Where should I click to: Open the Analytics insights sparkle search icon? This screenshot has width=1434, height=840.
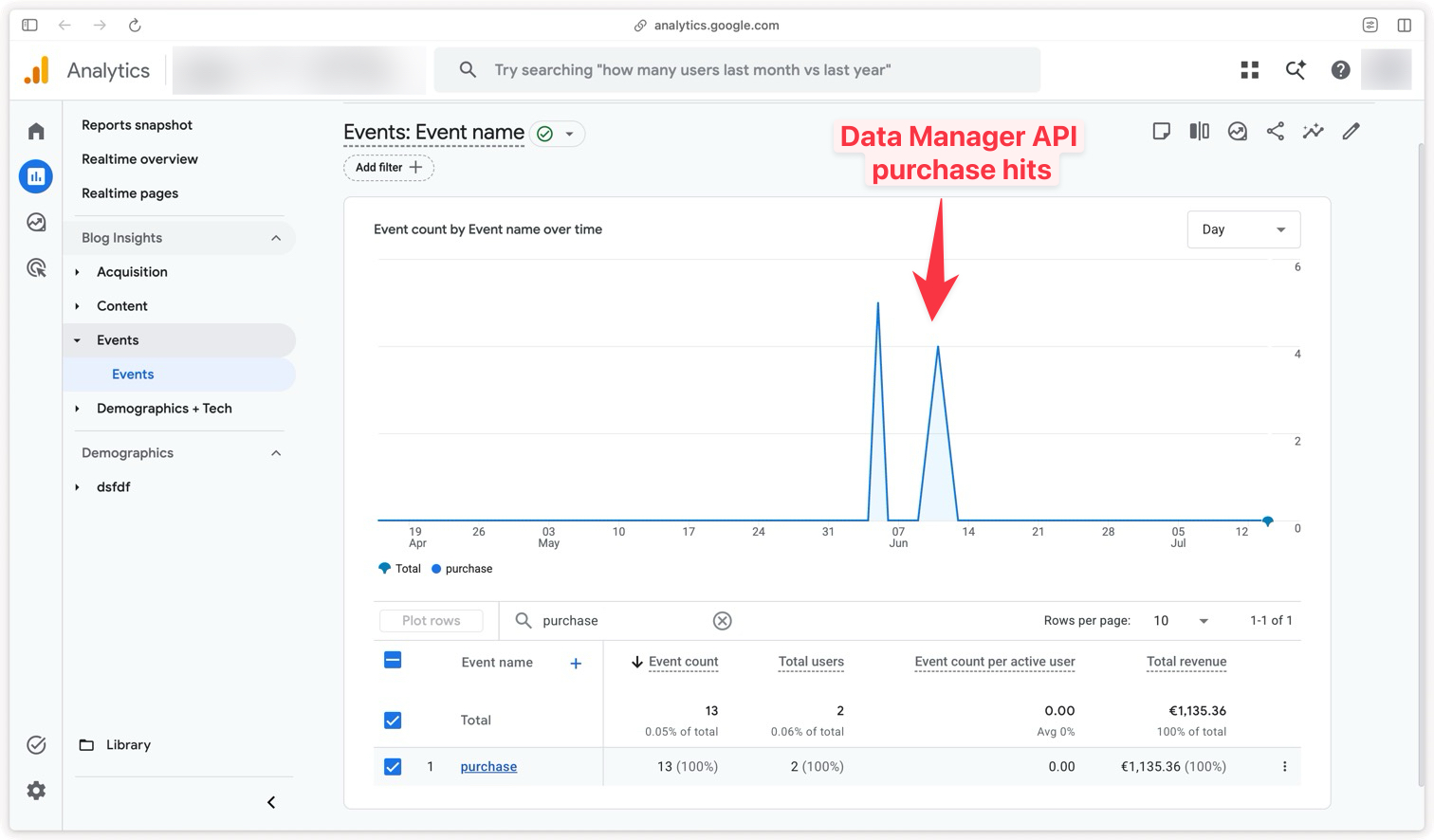1296,70
